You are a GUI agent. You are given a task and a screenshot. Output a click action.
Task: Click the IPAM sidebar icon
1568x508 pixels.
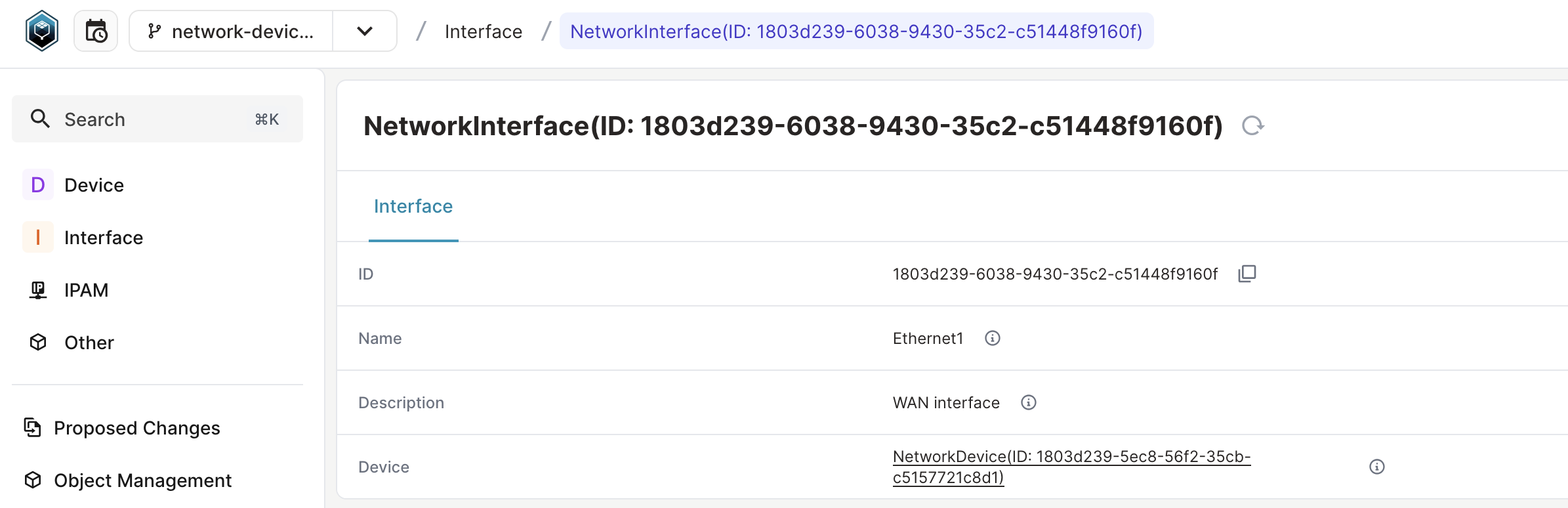pos(37,289)
